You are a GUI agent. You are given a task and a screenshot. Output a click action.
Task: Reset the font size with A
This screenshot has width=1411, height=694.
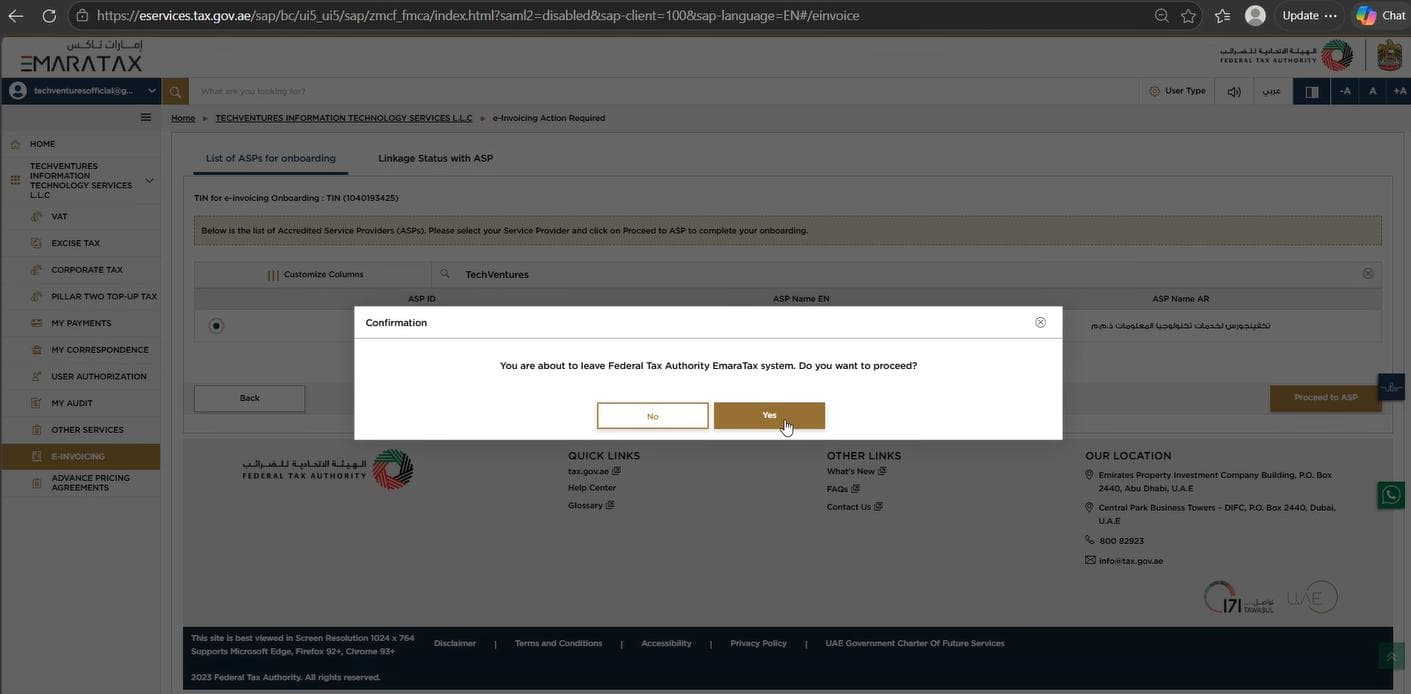point(1372,91)
